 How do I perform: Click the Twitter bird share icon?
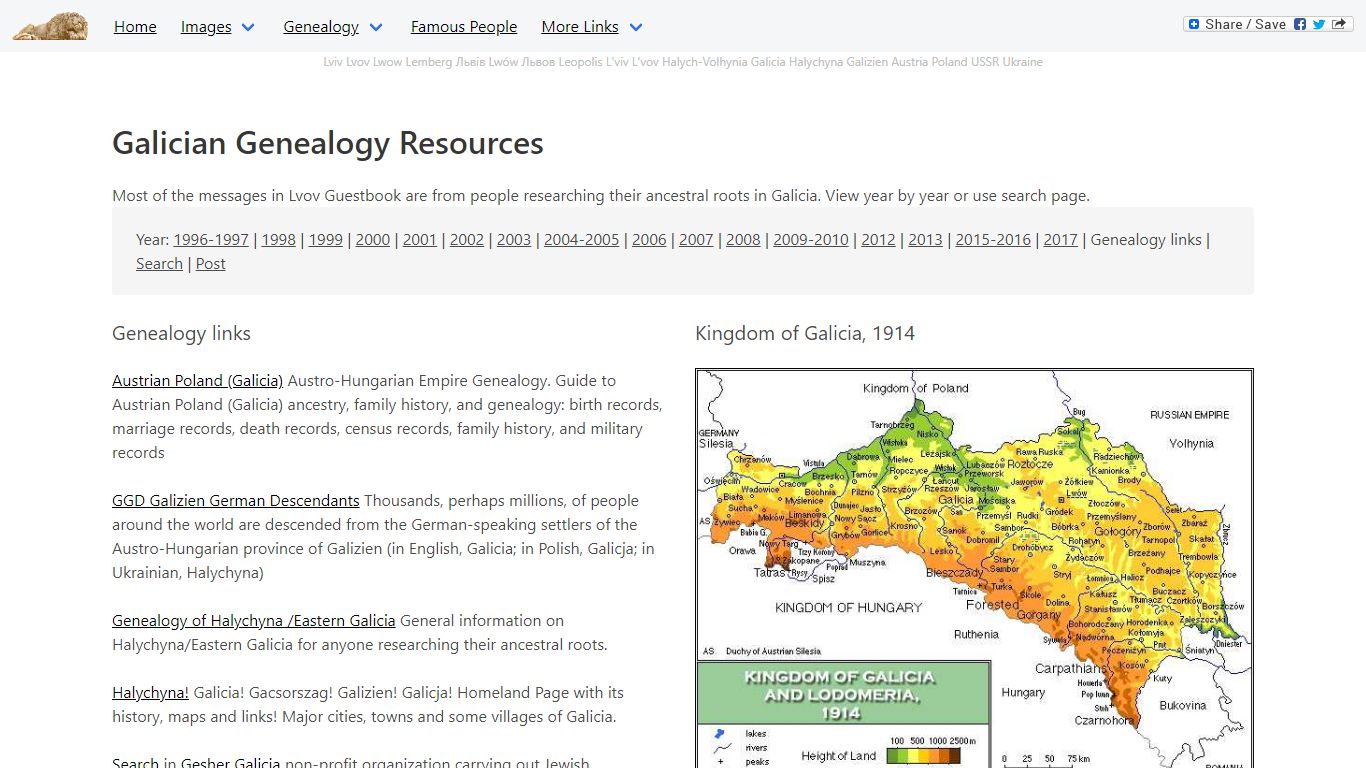[1319, 24]
